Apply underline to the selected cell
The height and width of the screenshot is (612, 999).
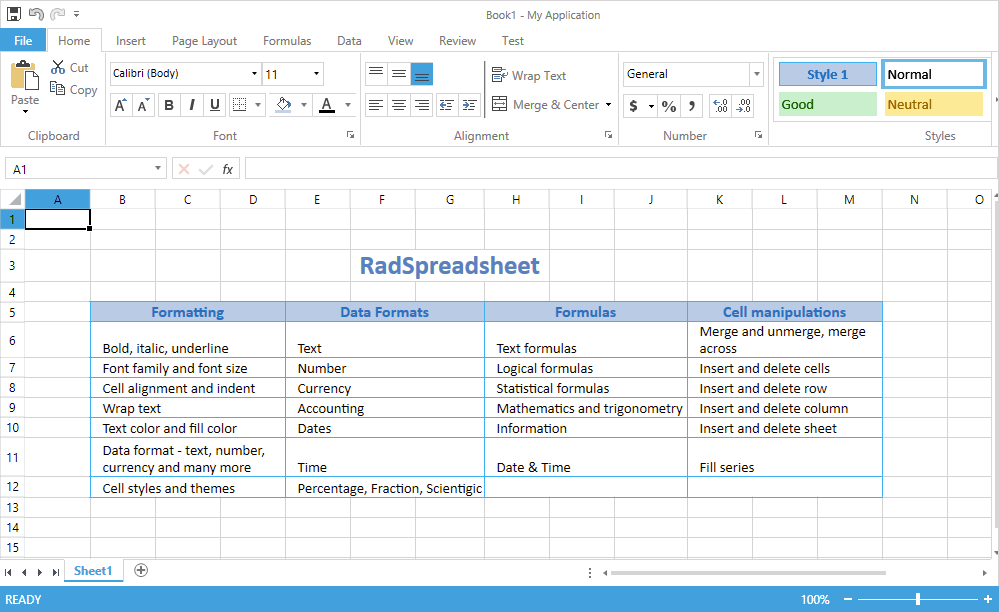tap(216, 104)
